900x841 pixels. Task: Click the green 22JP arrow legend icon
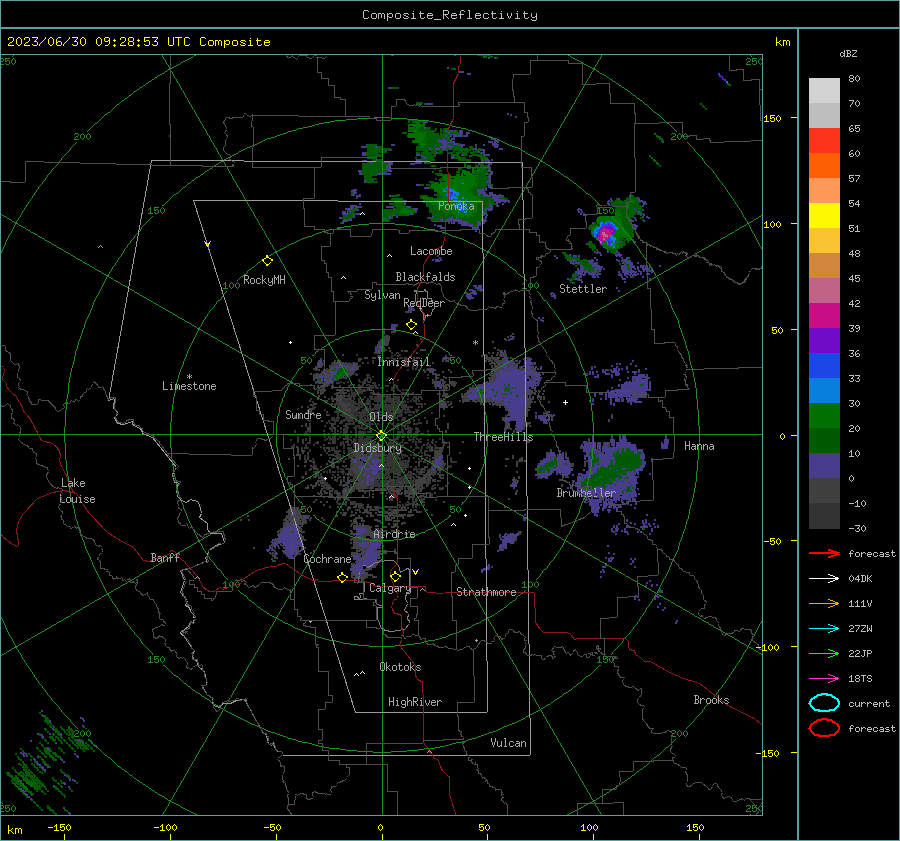(824, 653)
